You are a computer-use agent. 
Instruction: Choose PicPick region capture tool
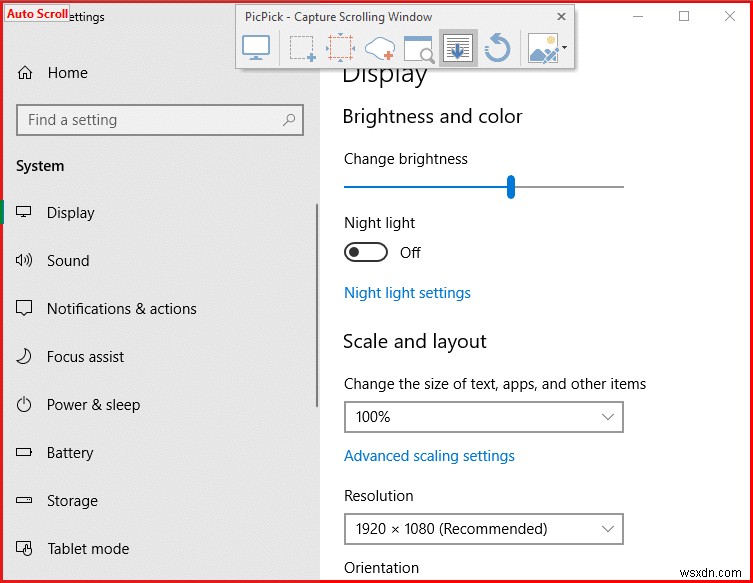303,48
